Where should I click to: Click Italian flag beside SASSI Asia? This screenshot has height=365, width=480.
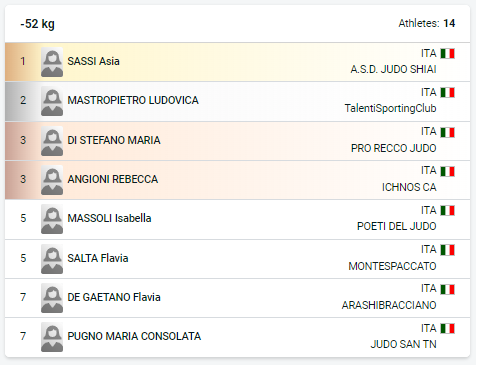coord(448,53)
